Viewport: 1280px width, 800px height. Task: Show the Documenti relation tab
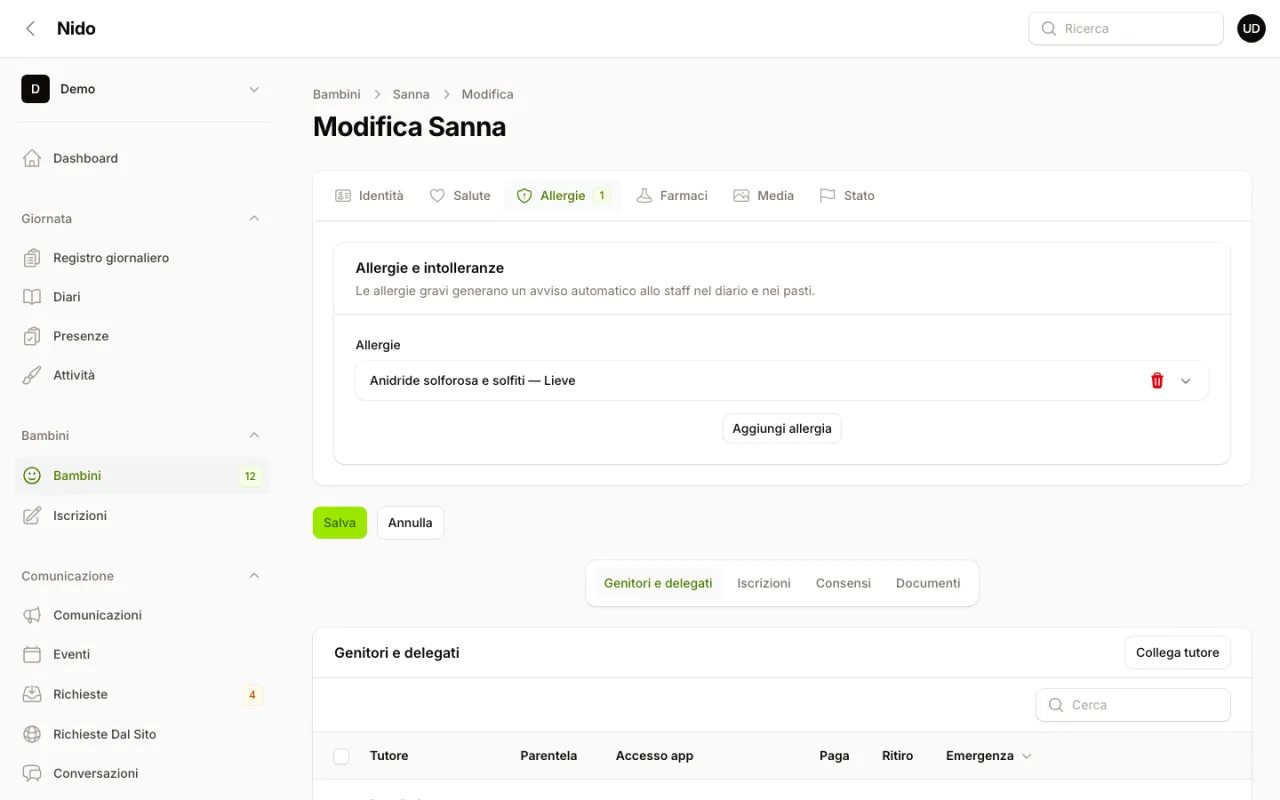928,583
